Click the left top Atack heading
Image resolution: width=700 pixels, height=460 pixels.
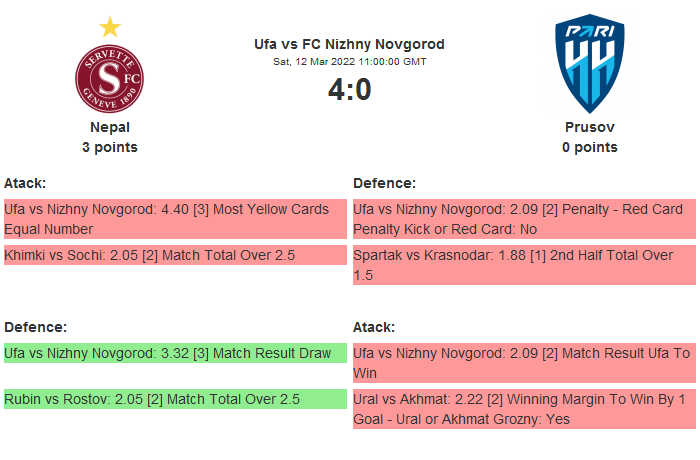tap(25, 183)
